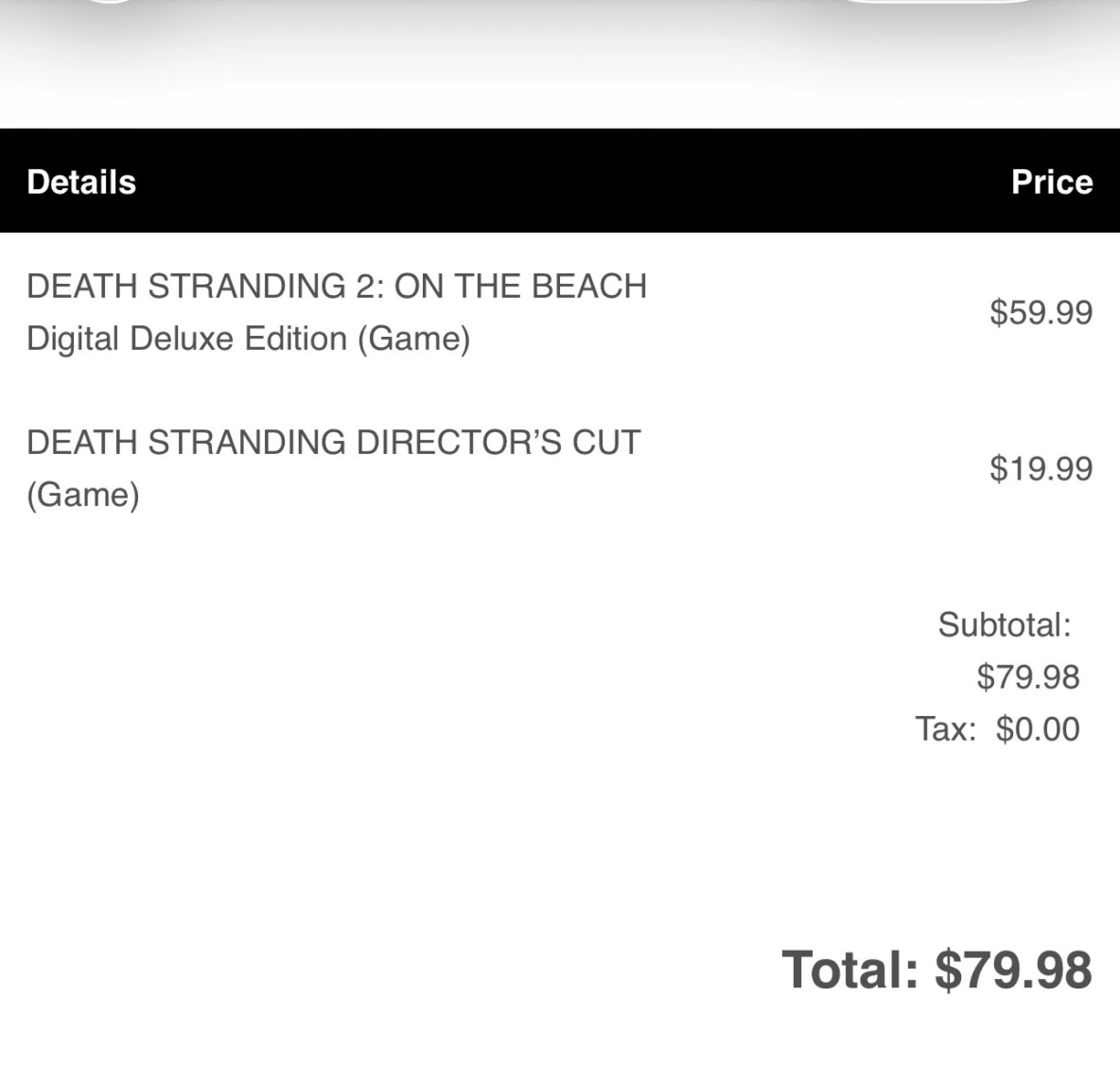Viewport: 1120px width, 1084px height.
Task: Click the Digital Deluxe Edition label
Action: [186, 339]
